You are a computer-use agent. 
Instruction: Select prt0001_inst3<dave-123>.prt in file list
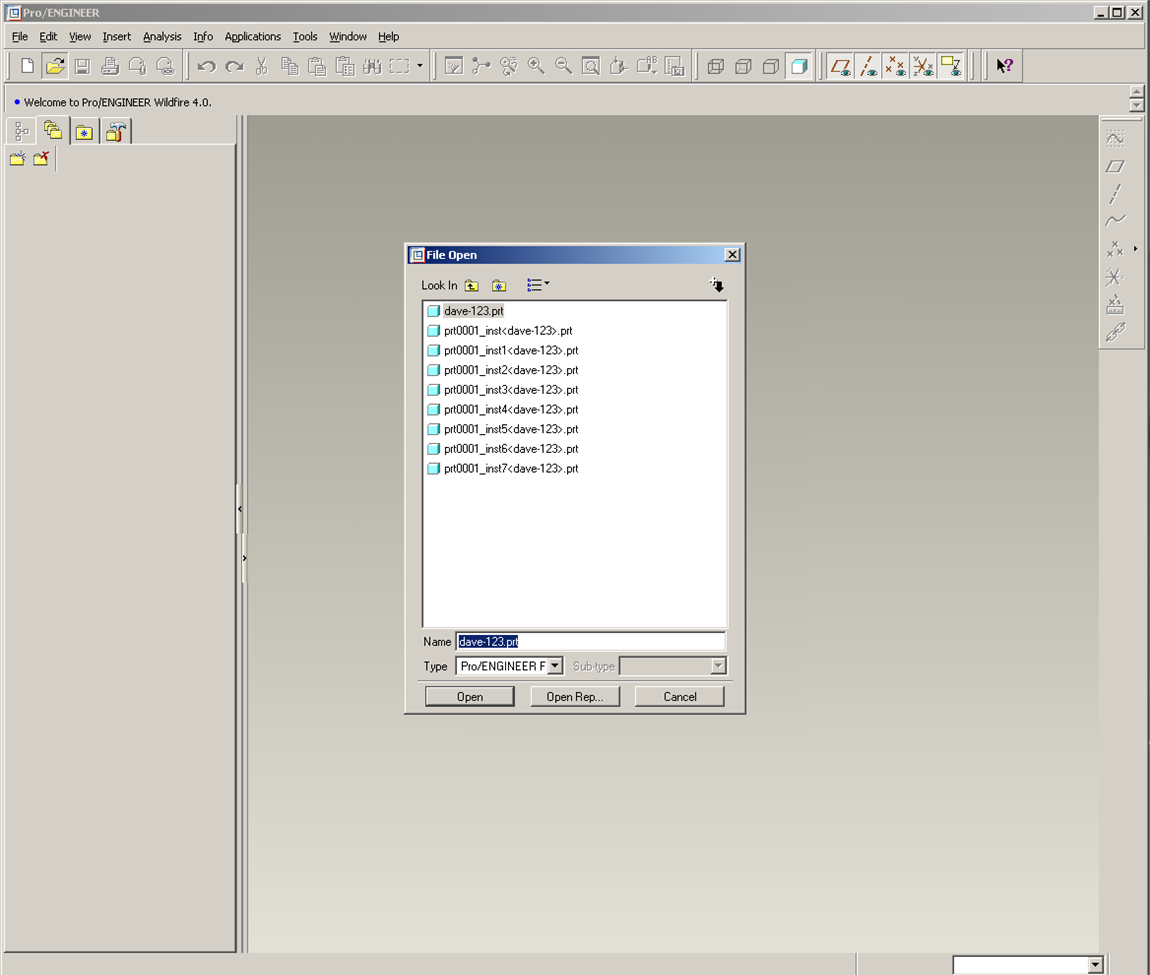[511, 390]
